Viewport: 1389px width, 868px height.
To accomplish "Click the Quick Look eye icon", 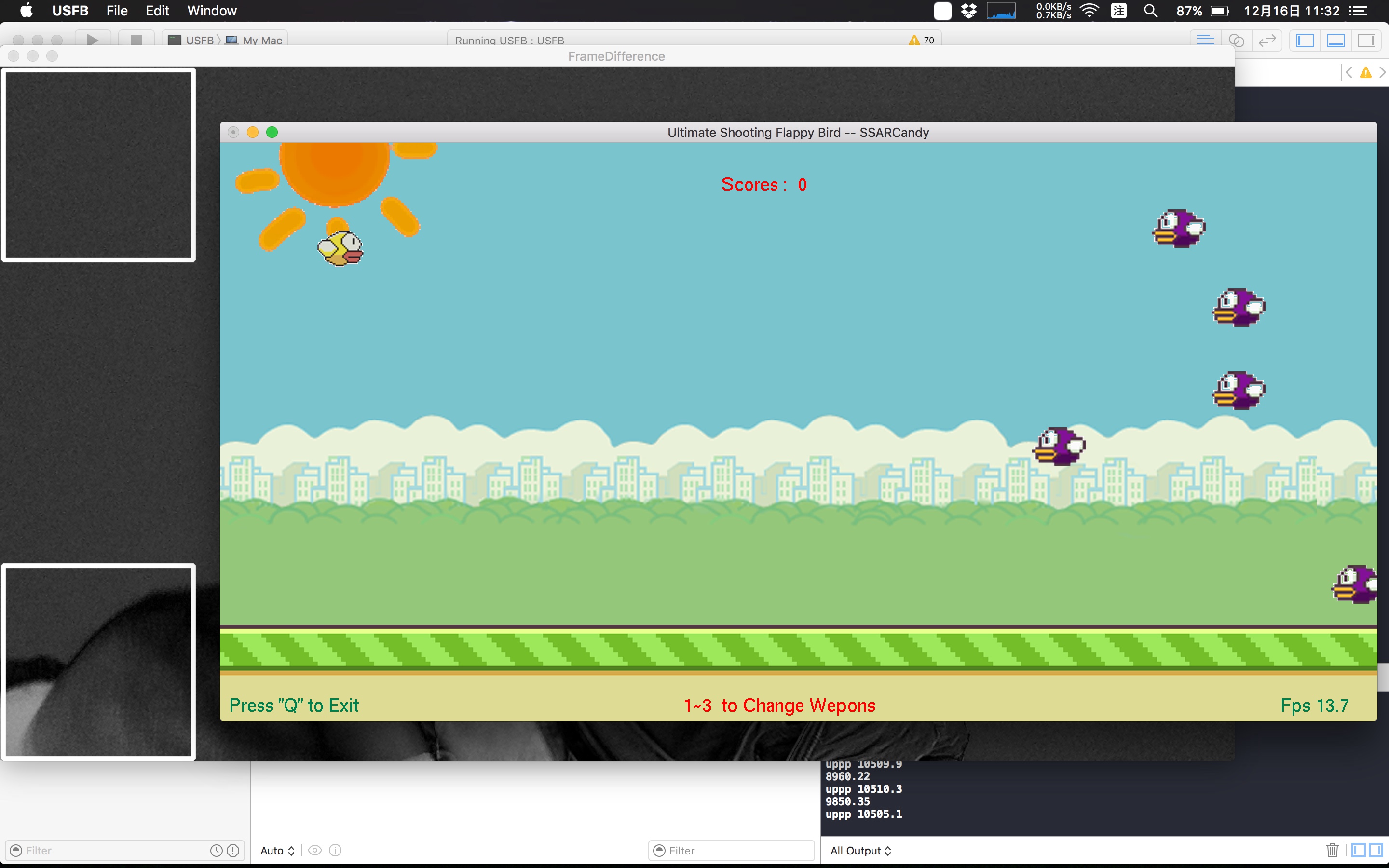I will (314, 850).
